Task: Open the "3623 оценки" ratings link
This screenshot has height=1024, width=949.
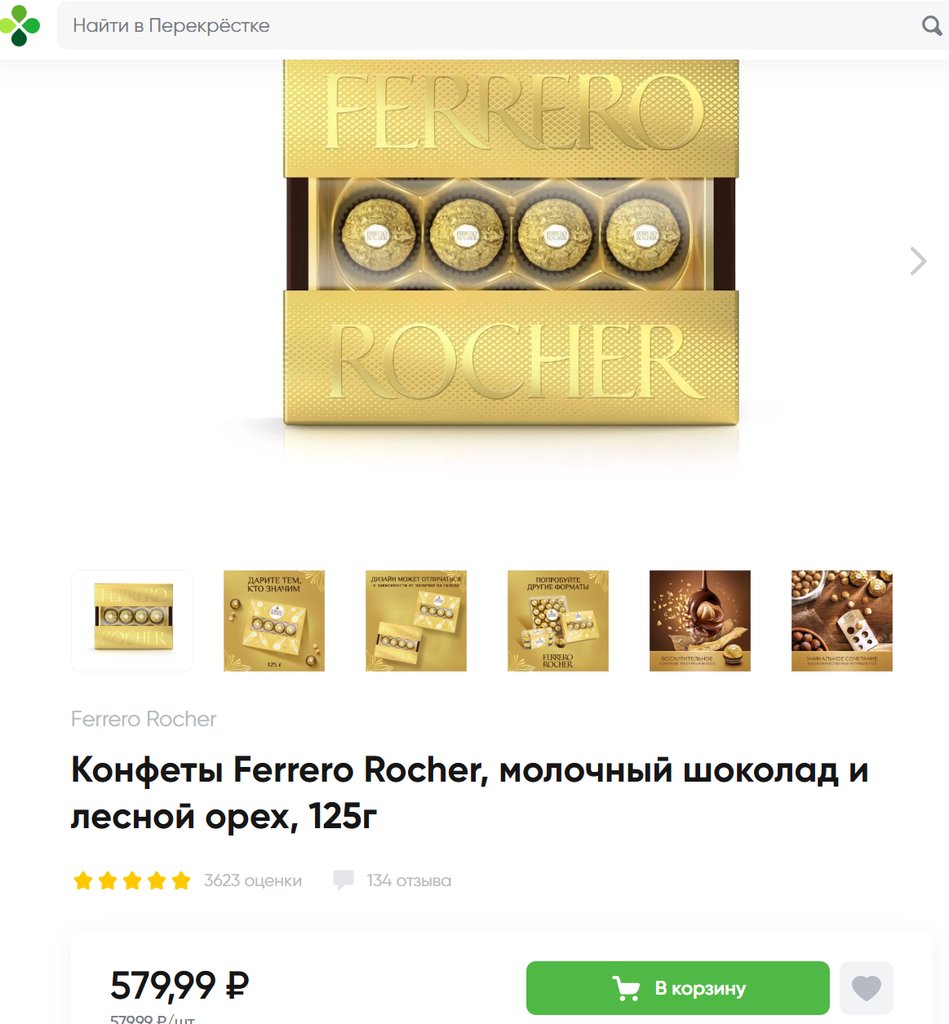Action: pyautogui.click(x=253, y=880)
